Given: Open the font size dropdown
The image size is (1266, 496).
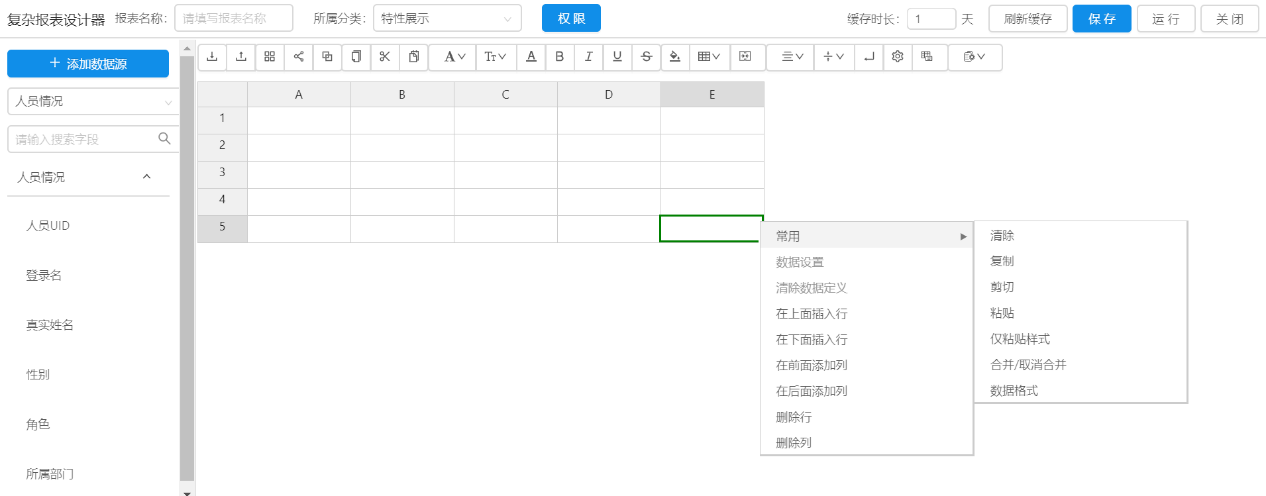Looking at the screenshot, I should click(495, 57).
